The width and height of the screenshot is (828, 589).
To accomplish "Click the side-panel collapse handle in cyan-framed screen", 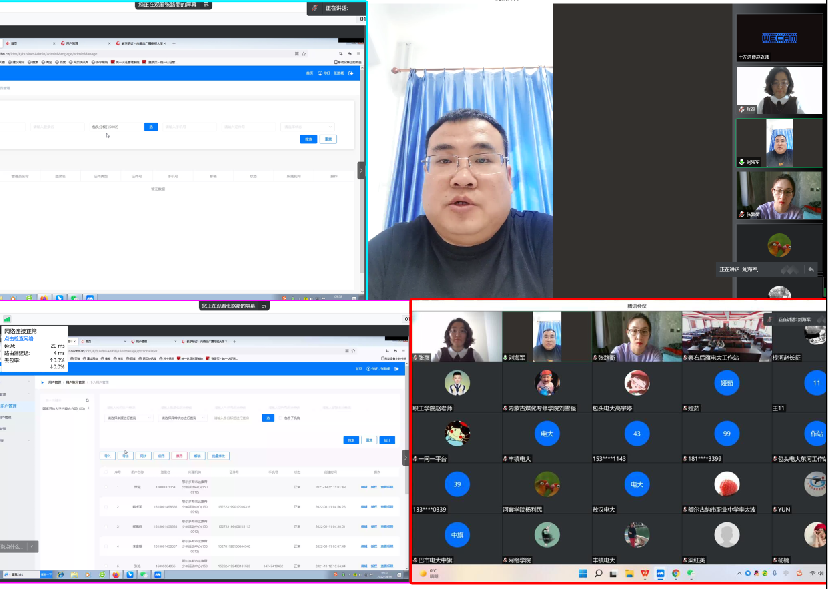I will (362, 170).
